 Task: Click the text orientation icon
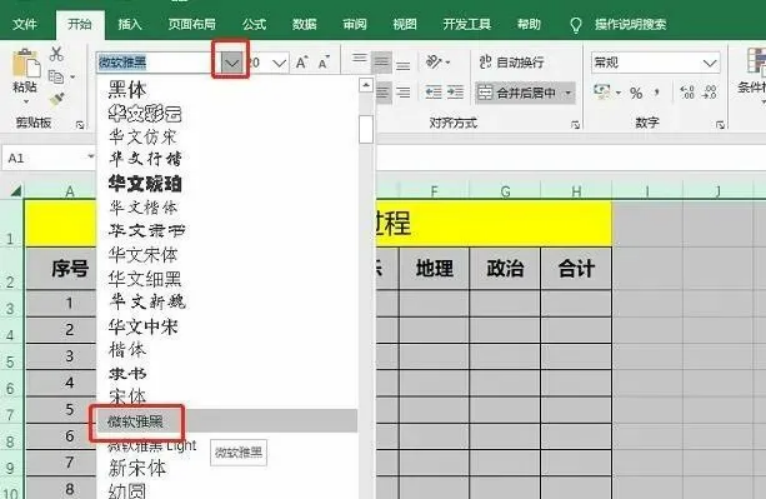(435, 62)
